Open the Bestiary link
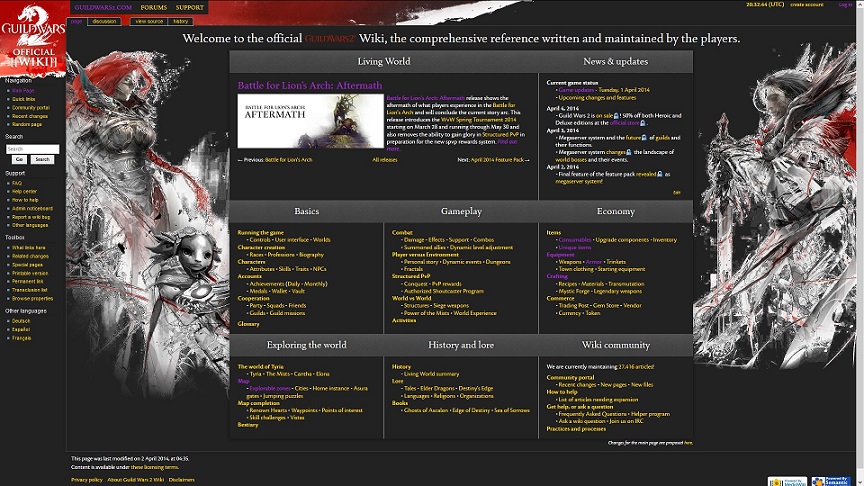 [248, 425]
